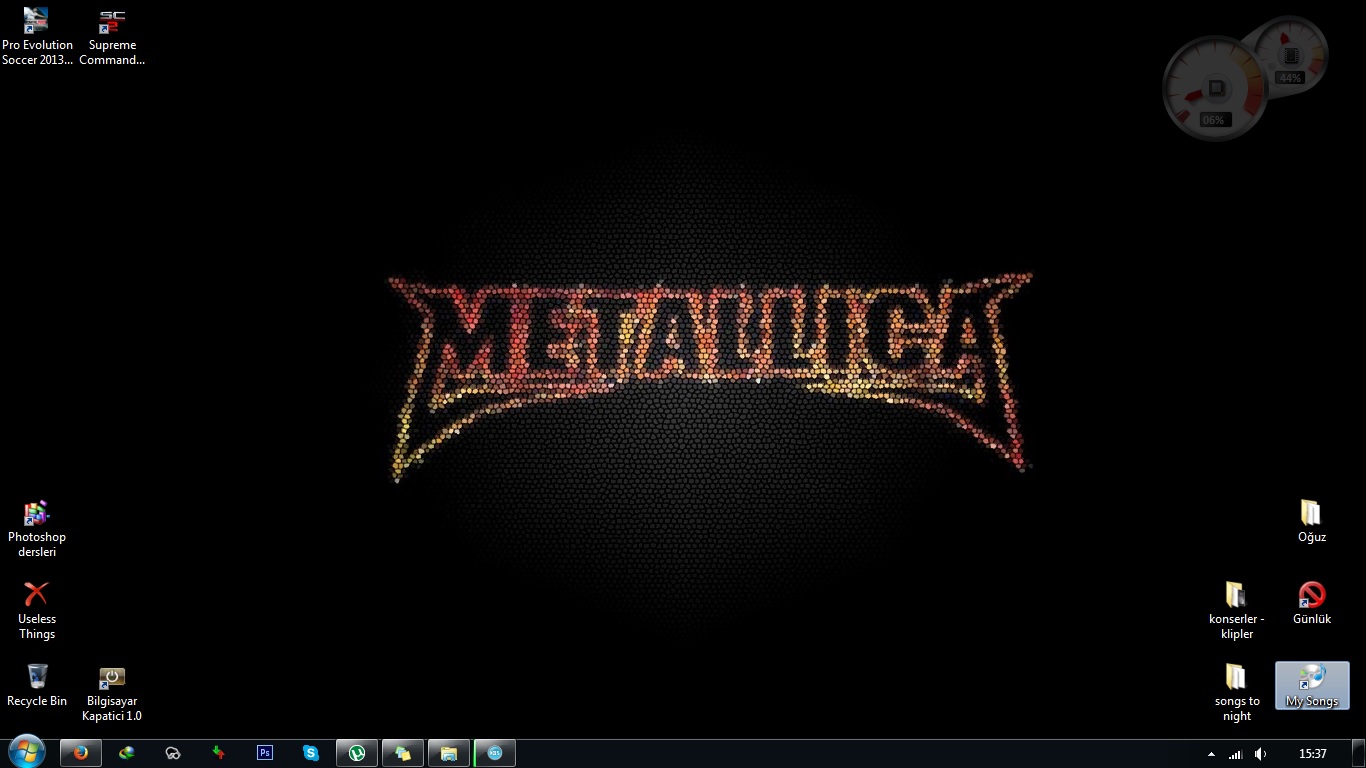Switch to the blue round taskbar app
Screen dimensions: 1366x768
point(495,753)
